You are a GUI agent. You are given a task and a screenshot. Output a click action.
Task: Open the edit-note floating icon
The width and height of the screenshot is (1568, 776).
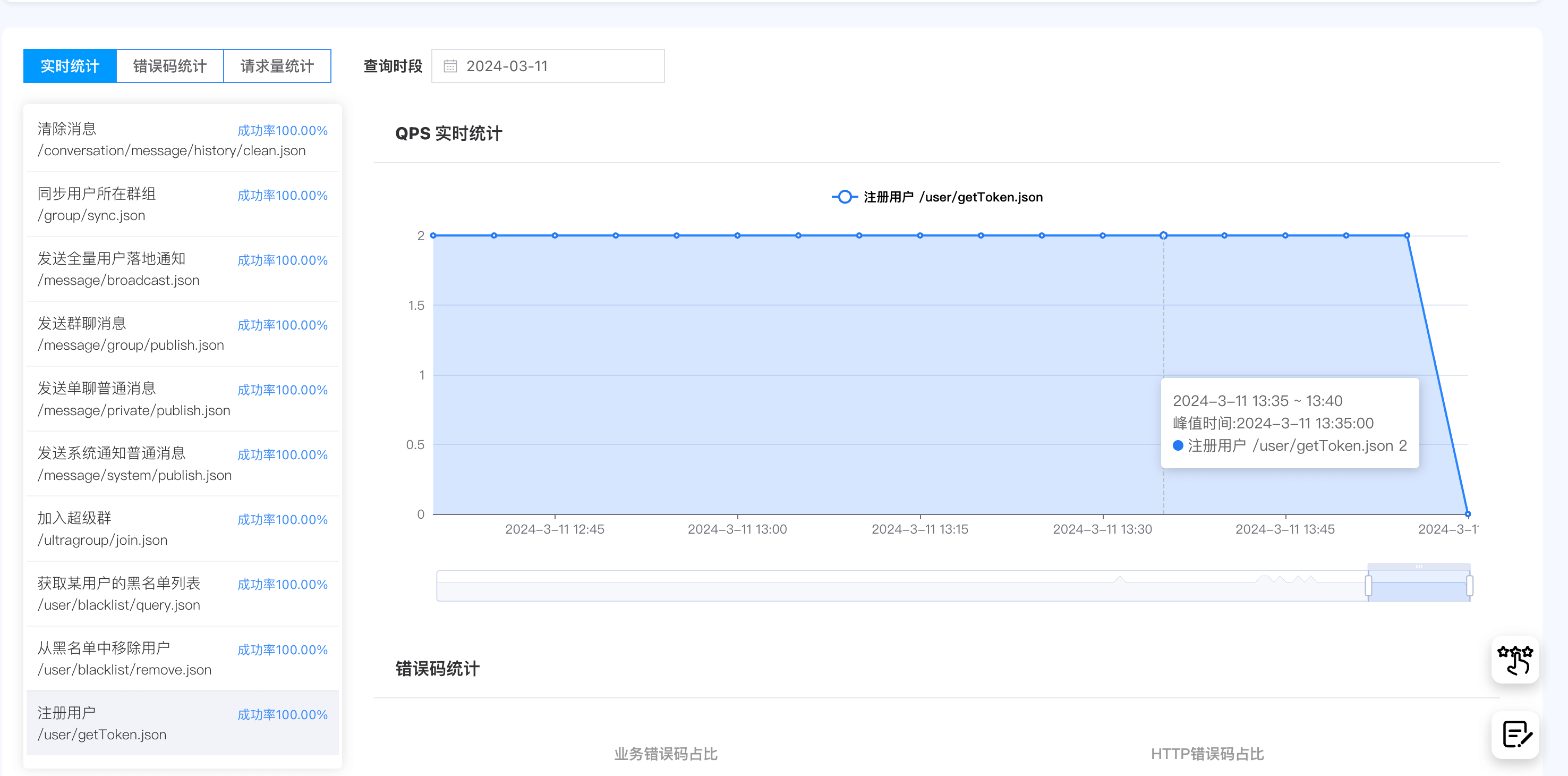tap(1514, 734)
